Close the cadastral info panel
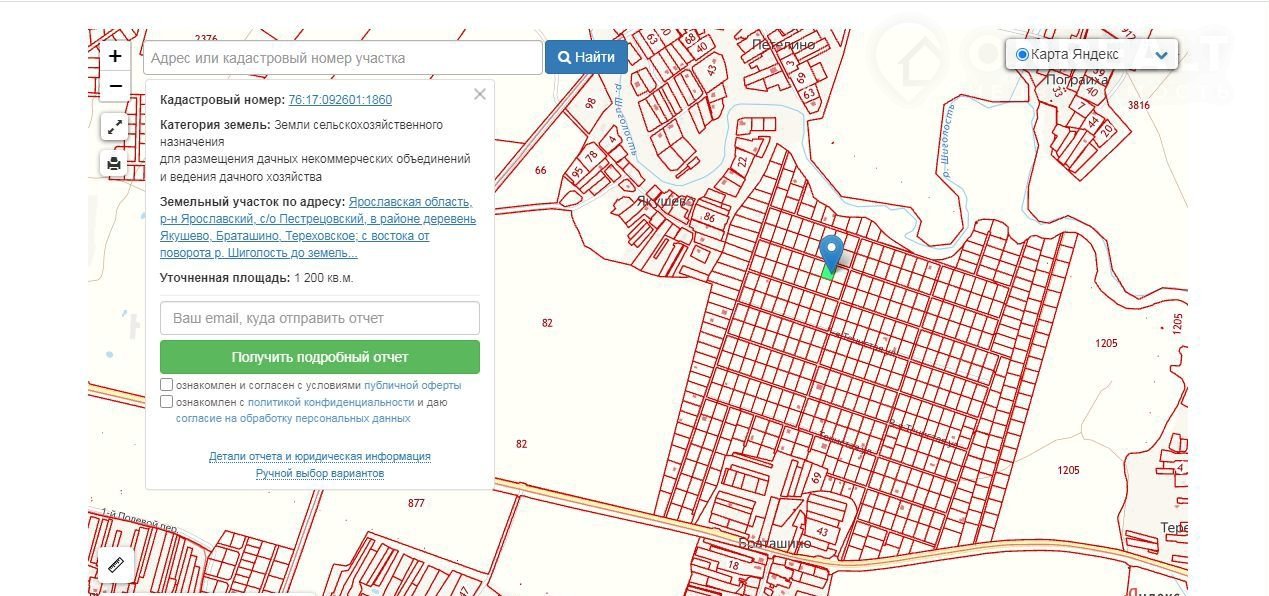Viewport: 1269px width, 596px height. (x=480, y=94)
